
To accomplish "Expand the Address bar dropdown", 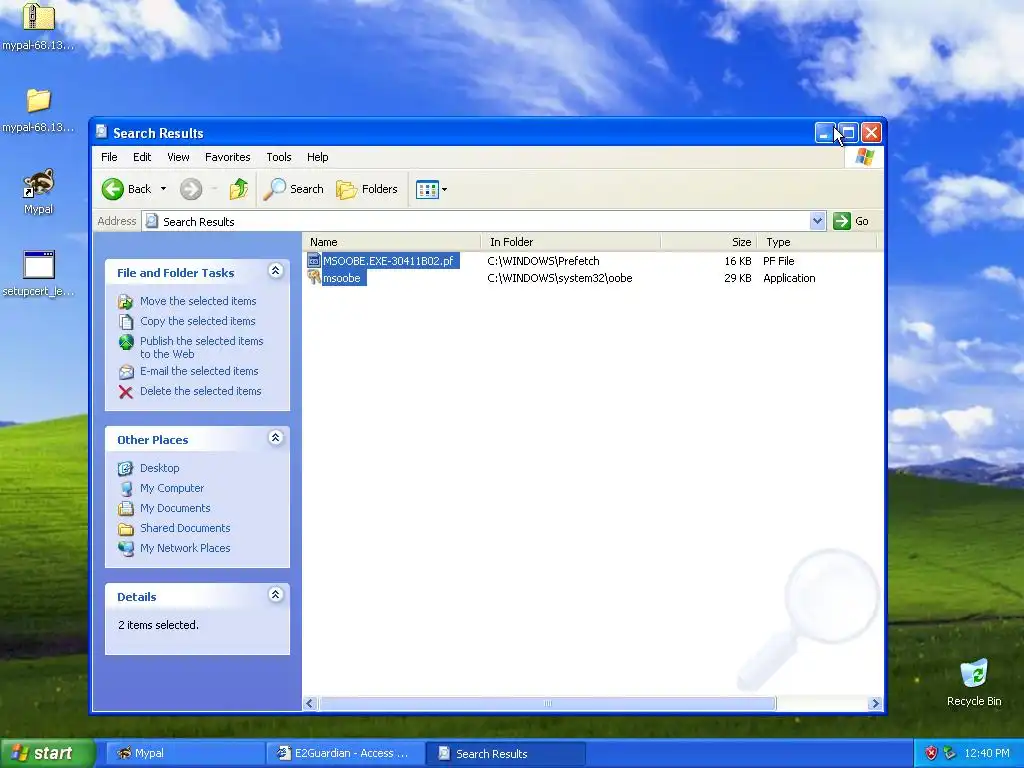I will 818,221.
